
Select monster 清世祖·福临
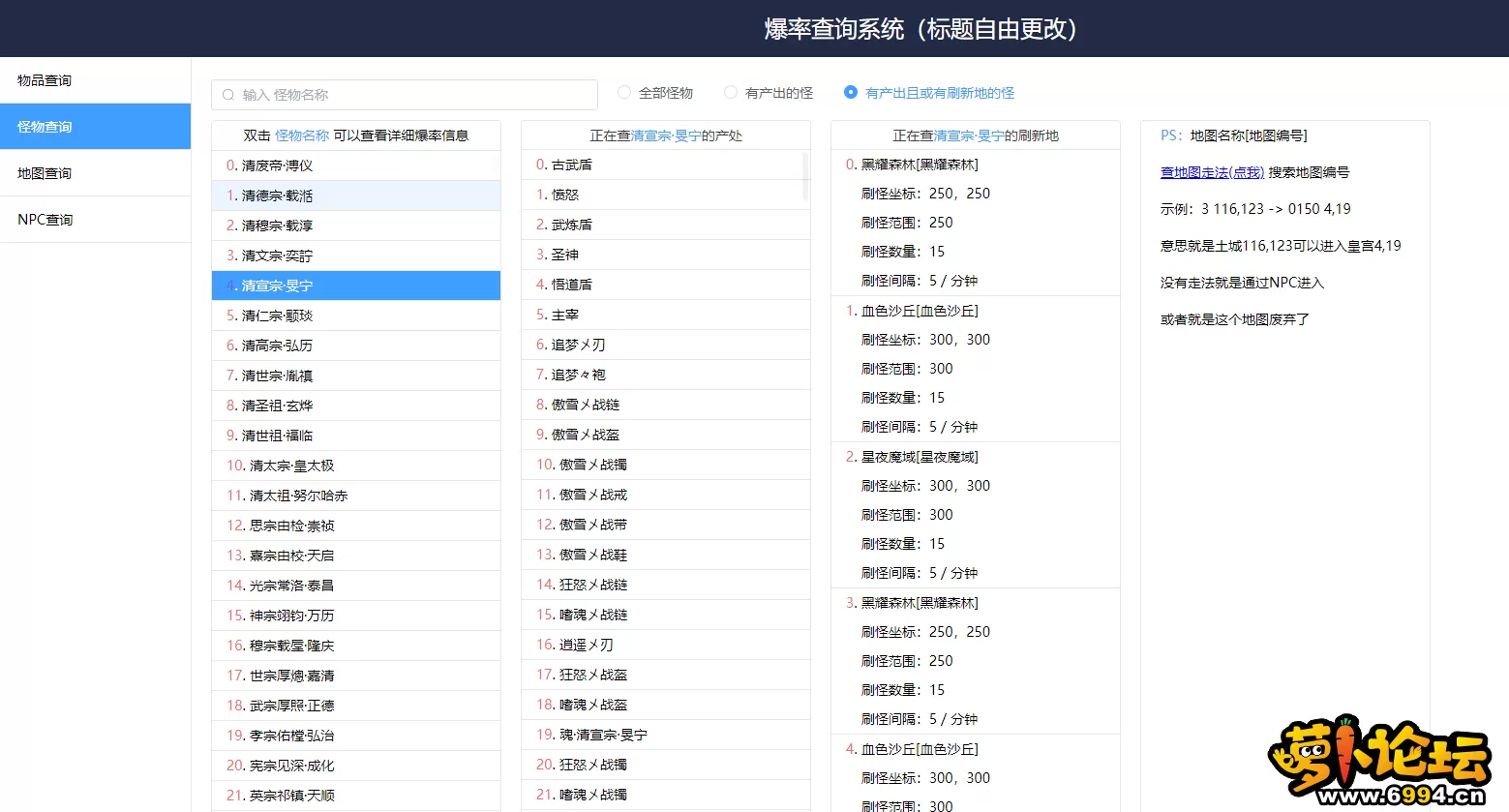pyautogui.click(x=356, y=436)
